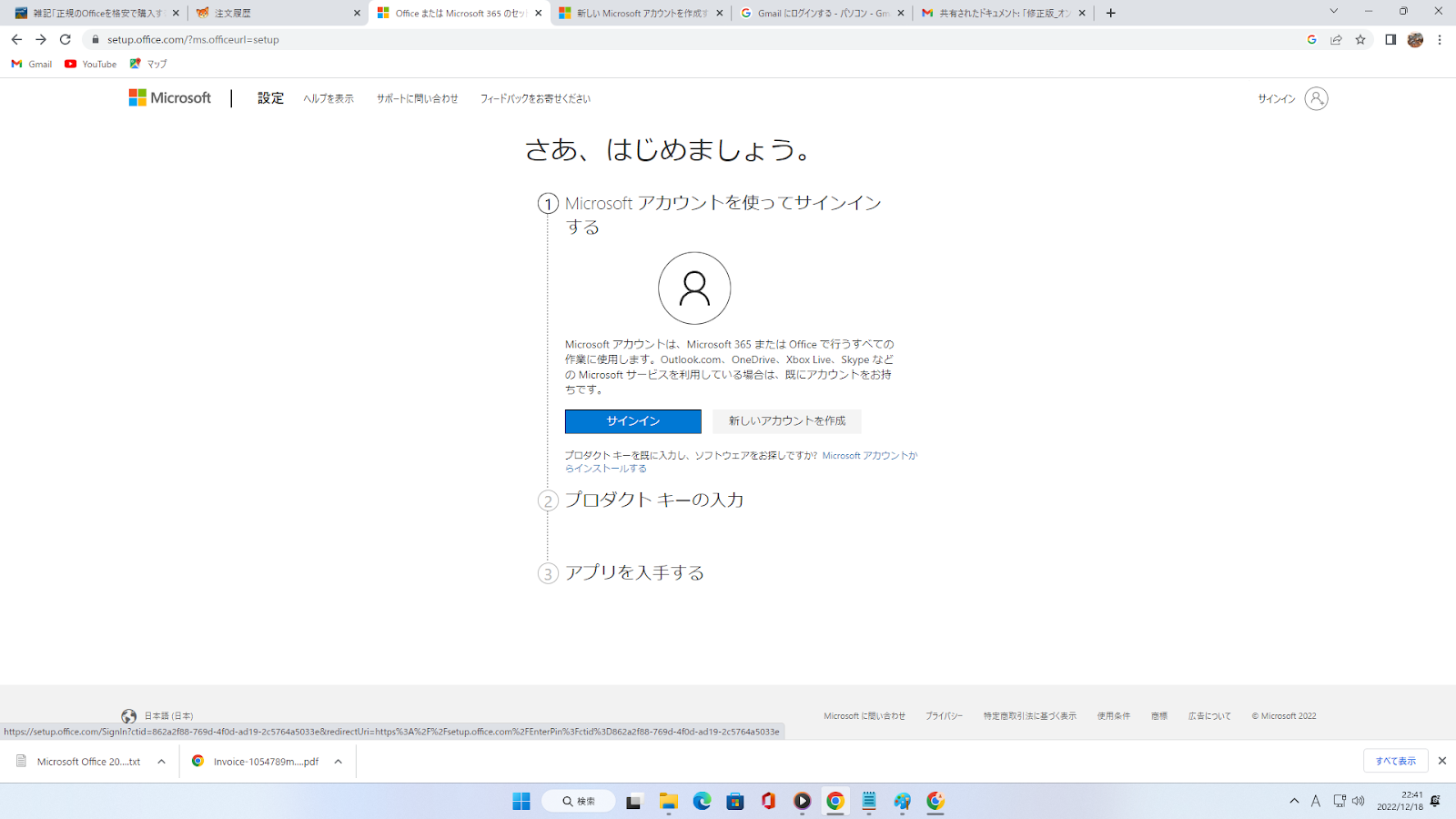Screen dimensions: 1456x819
Task: Click プロダクト キーの入力 step heading
Action: pyautogui.click(x=654, y=500)
